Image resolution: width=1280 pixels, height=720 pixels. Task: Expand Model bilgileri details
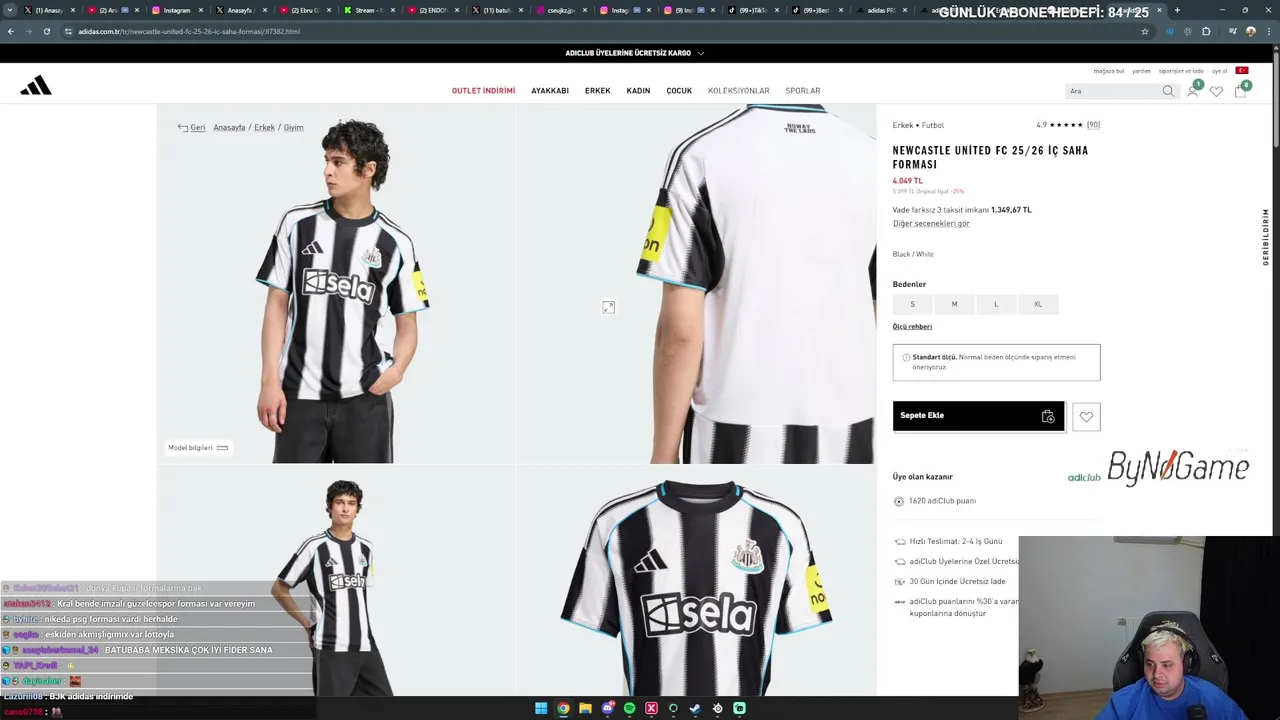pos(198,448)
